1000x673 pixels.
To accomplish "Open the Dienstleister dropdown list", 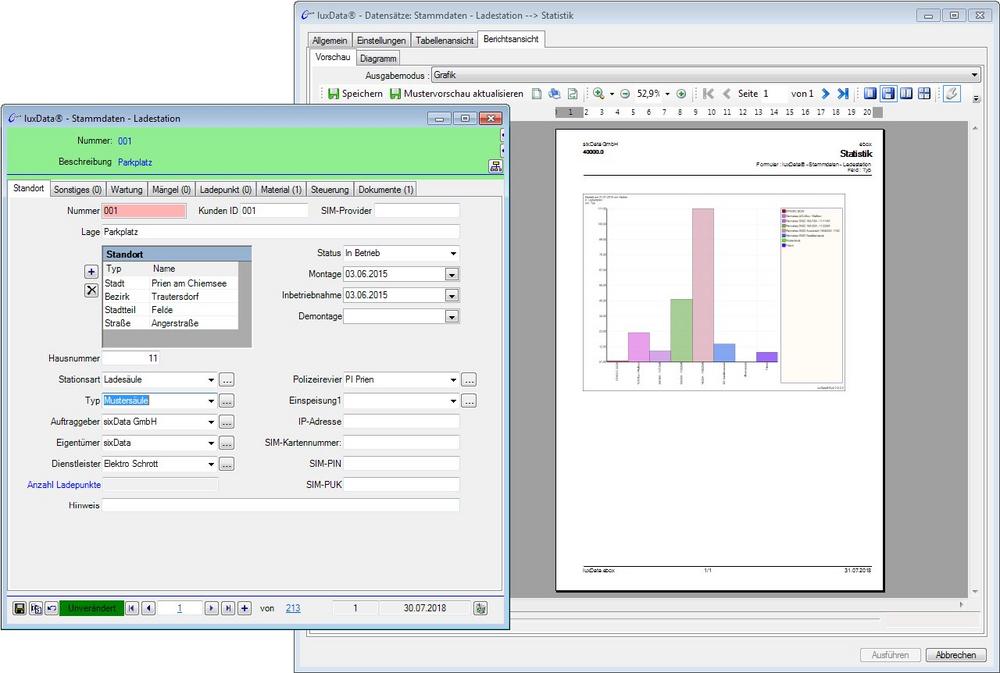I will (x=210, y=464).
